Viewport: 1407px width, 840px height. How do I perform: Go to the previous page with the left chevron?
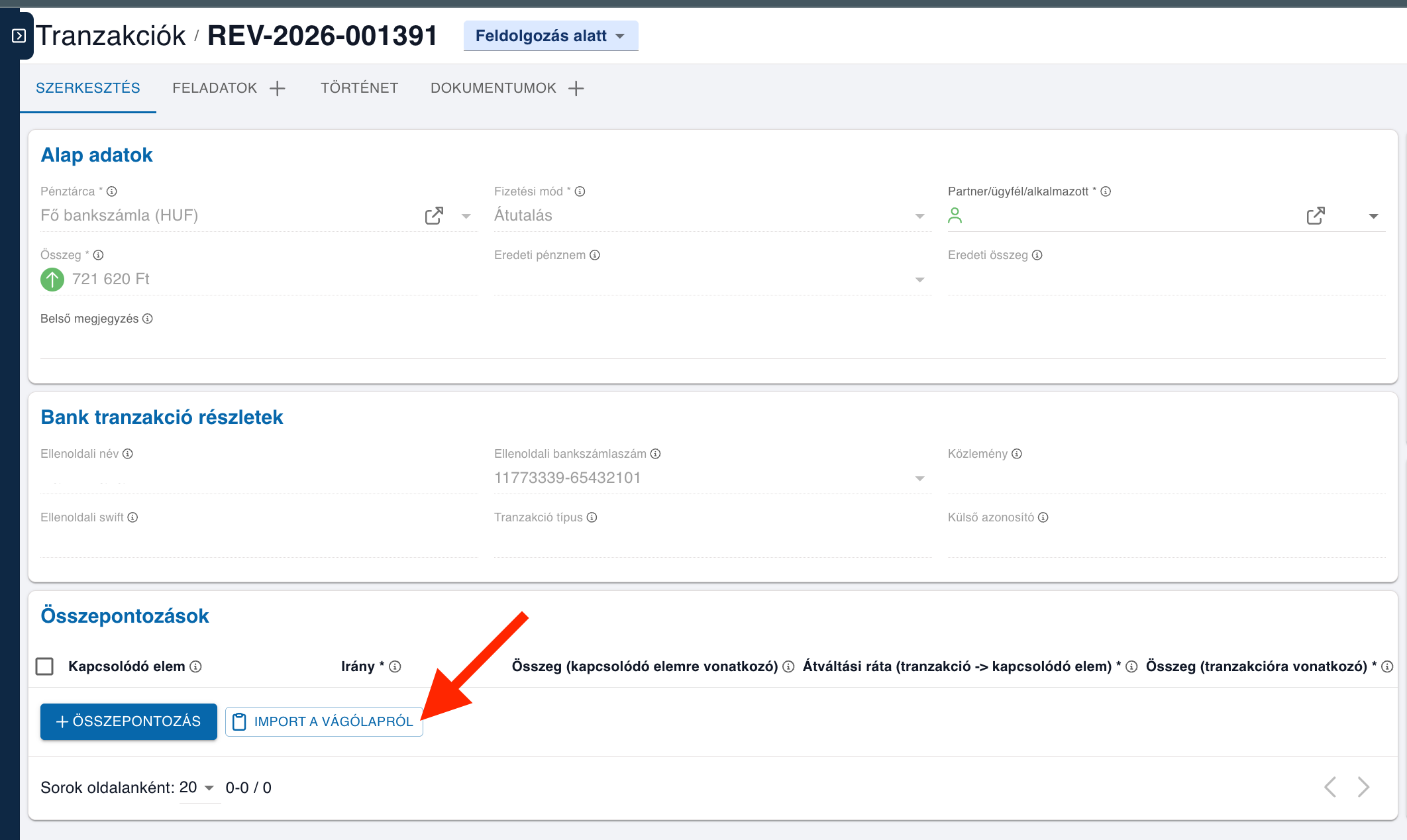[x=1330, y=787]
